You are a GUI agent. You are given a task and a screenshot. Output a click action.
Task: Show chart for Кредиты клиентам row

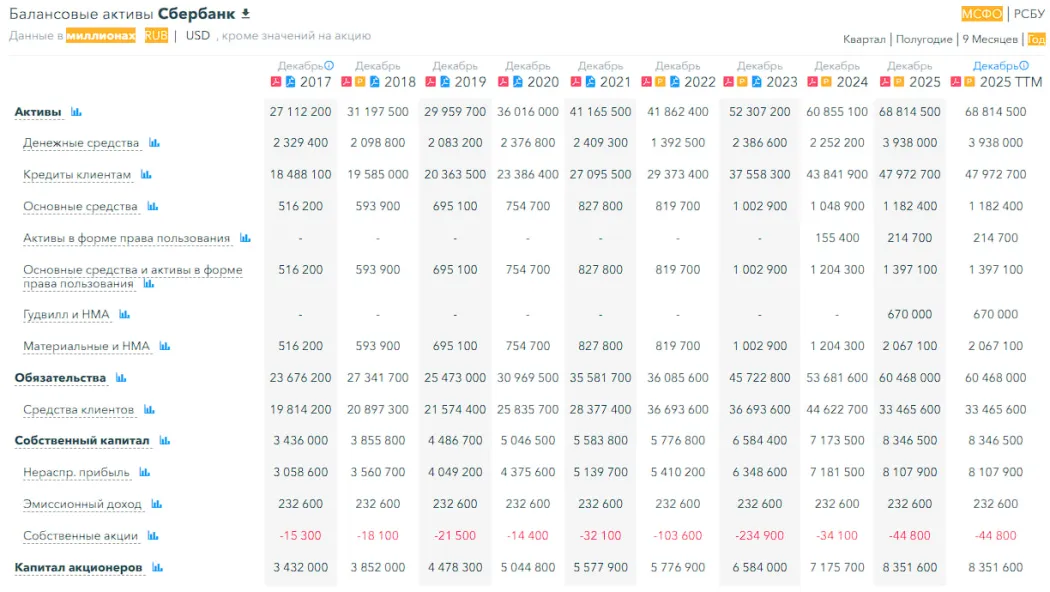pyautogui.click(x=146, y=175)
